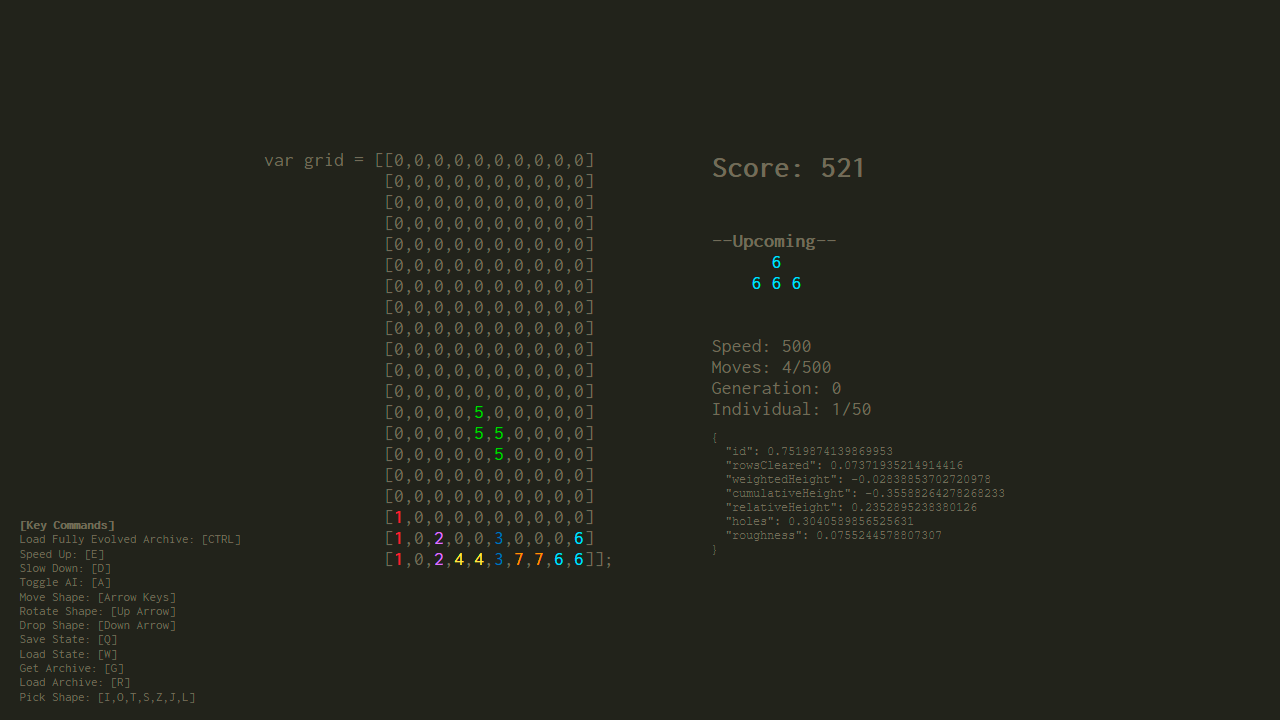Viewport: 1280px width, 720px height.
Task: Click the Score: 521 text
Action: pyautogui.click(x=788, y=168)
